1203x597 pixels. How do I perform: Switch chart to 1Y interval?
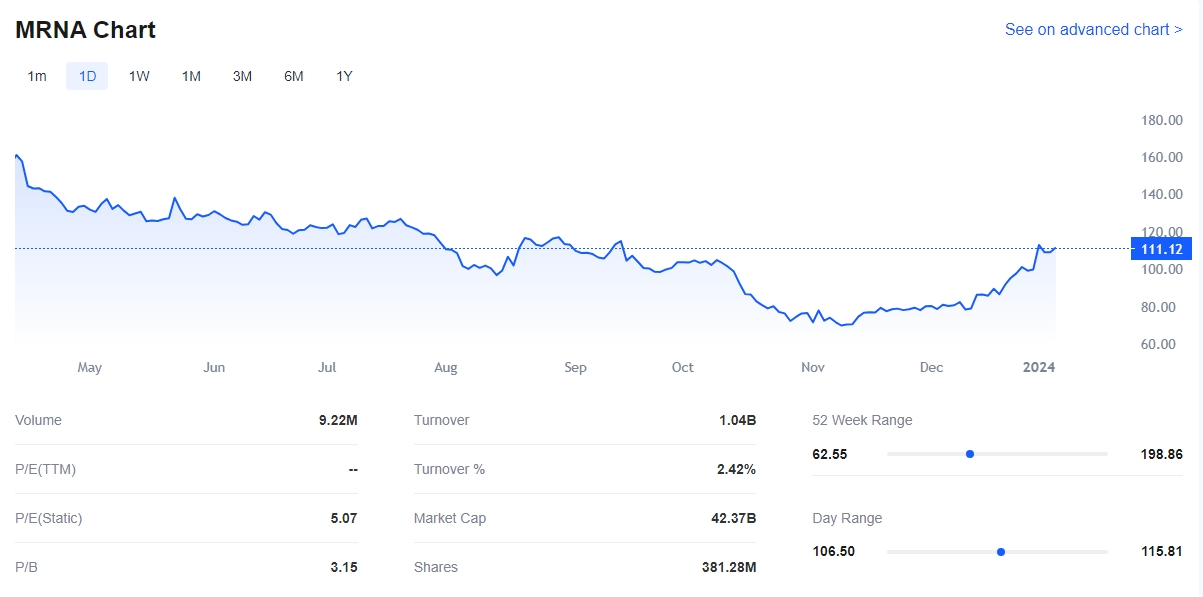(344, 76)
